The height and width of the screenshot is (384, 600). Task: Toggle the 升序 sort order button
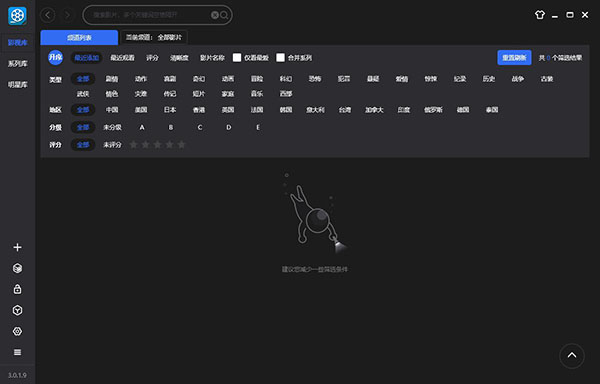[x=55, y=58]
